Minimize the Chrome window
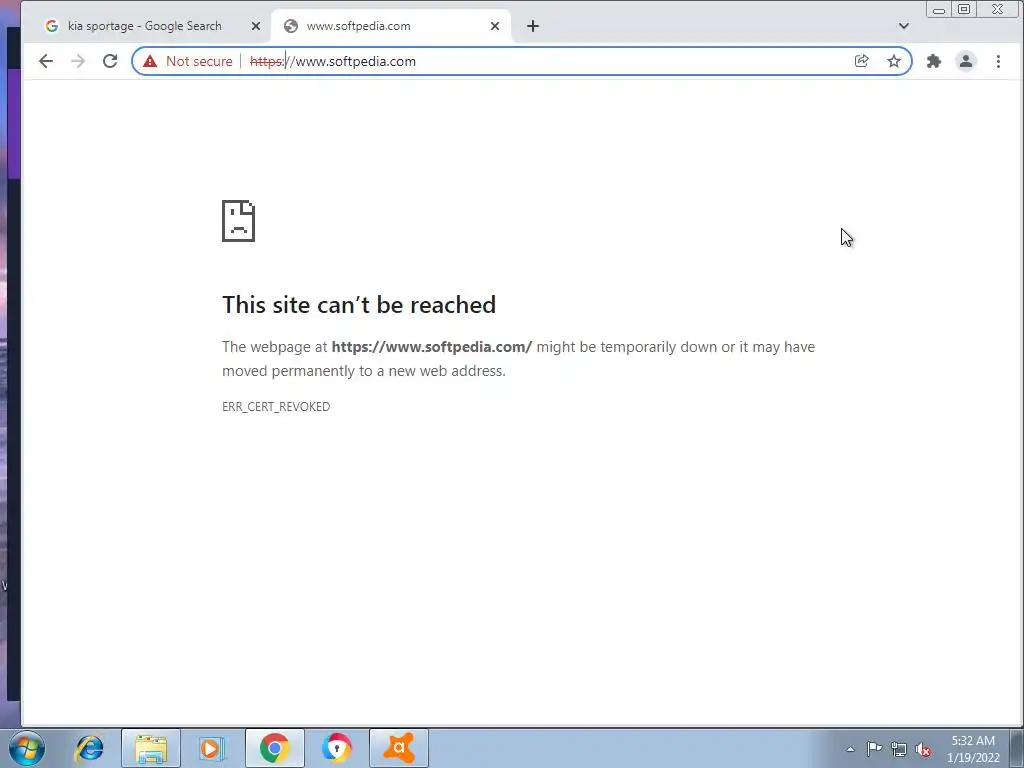The image size is (1024, 768). click(939, 10)
